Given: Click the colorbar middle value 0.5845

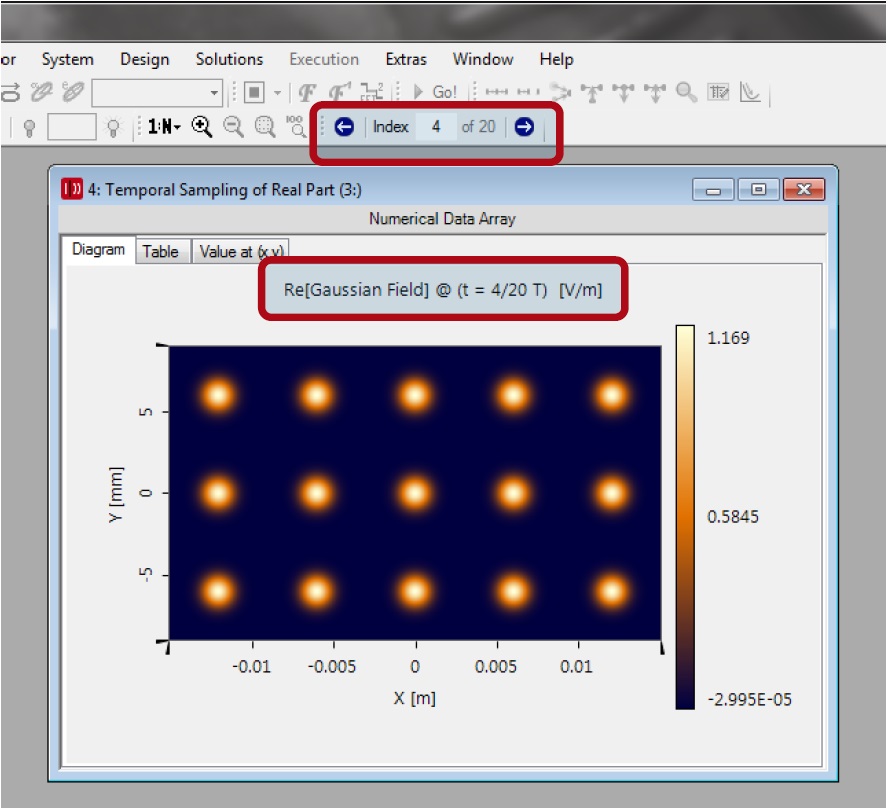Looking at the screenshot, I should coord(733,517).
